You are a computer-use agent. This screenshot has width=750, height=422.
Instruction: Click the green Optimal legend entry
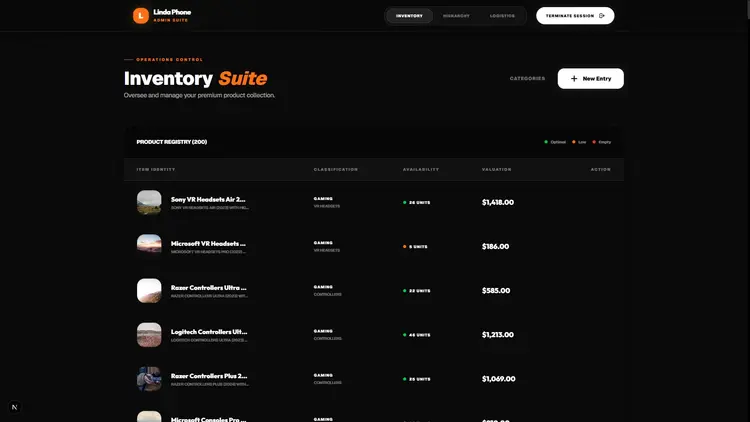pos(555,142)
